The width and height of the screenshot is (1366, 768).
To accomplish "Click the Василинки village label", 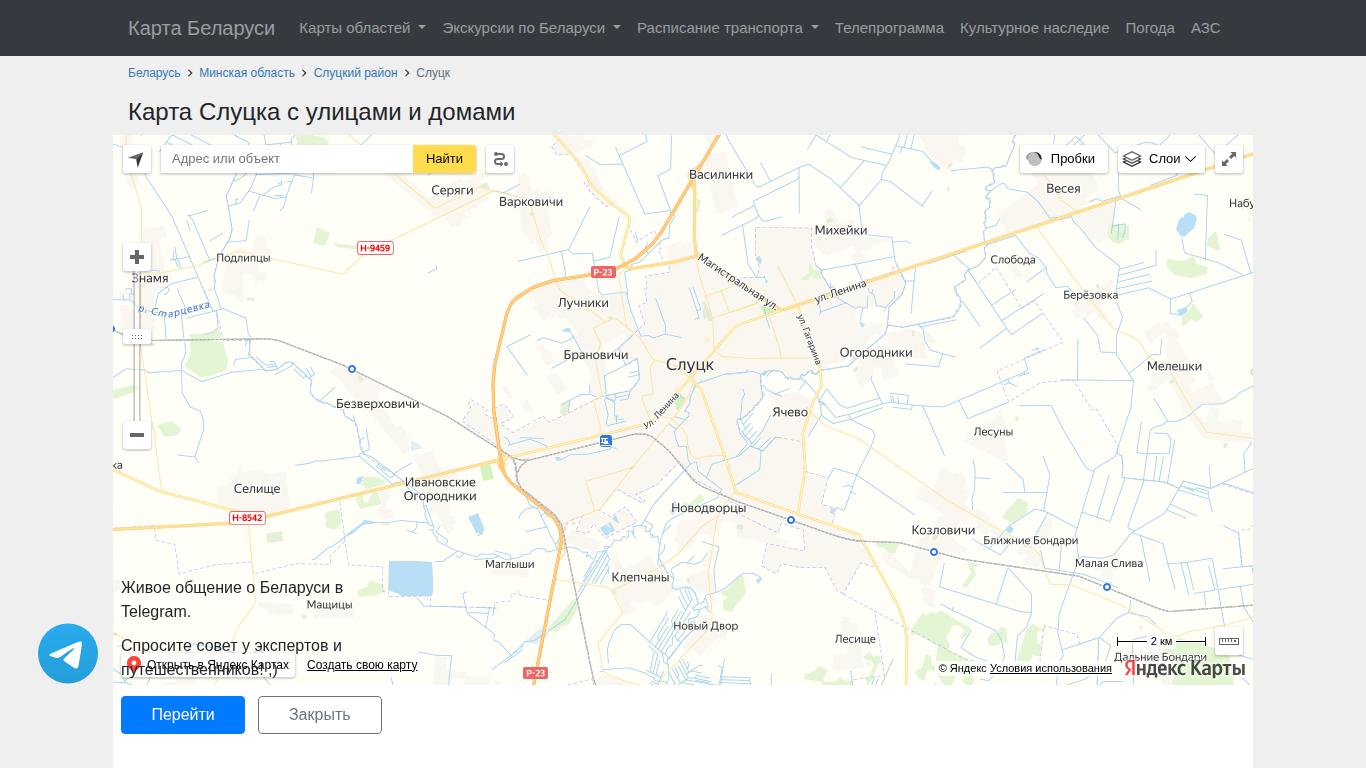I will click(721, 174).
